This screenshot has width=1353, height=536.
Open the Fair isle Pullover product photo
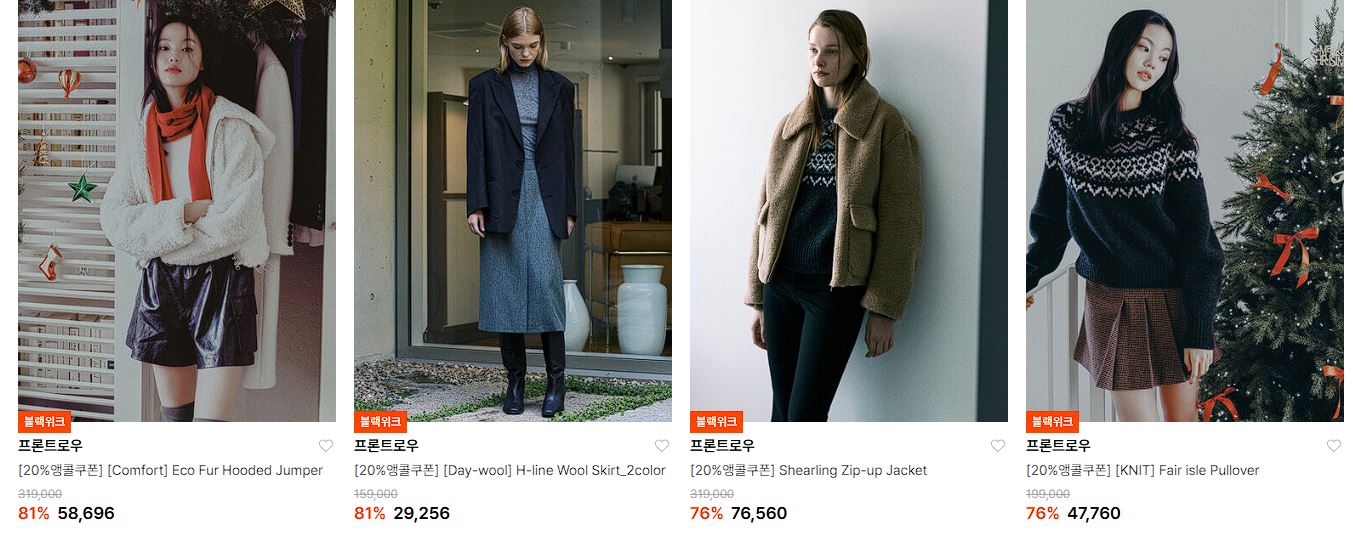click(x=1185, y=210)
